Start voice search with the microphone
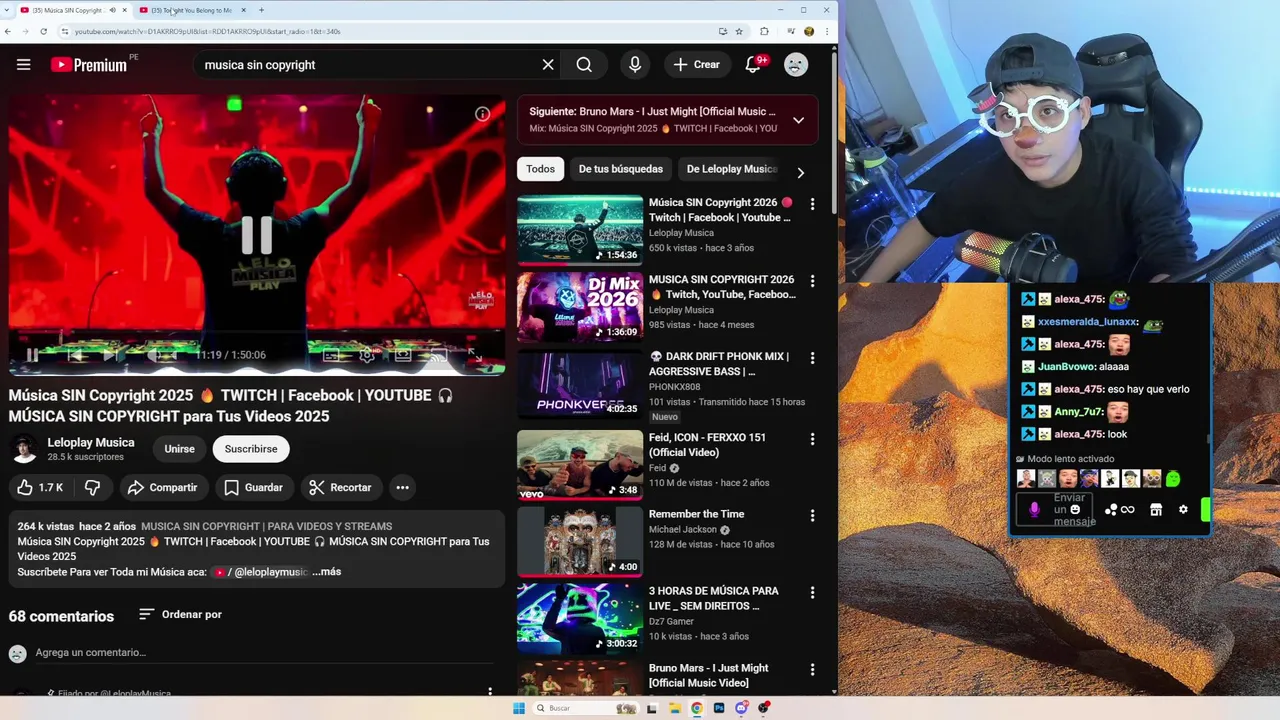This screenshot has width=1280, height=720. [635, 65]
